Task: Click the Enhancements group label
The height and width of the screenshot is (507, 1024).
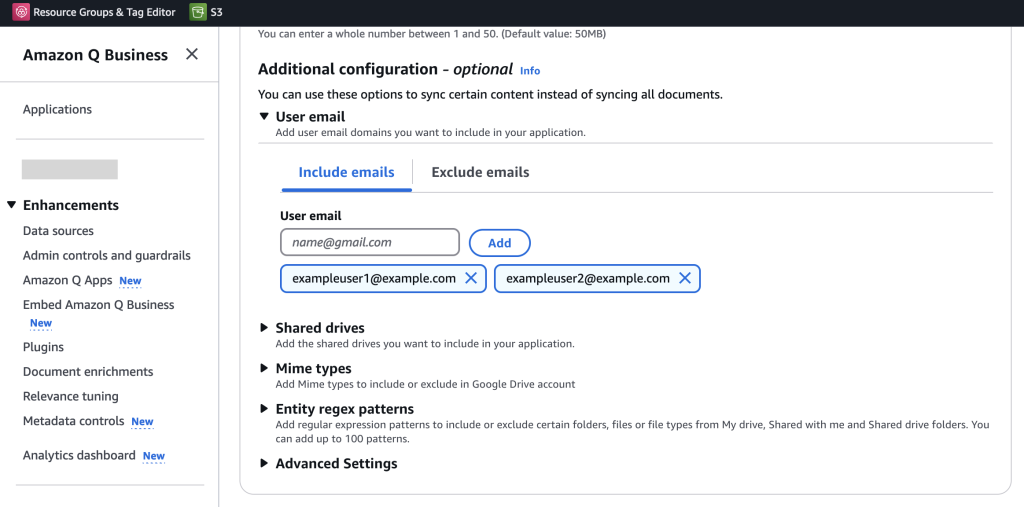Action: tap(71, 205)
